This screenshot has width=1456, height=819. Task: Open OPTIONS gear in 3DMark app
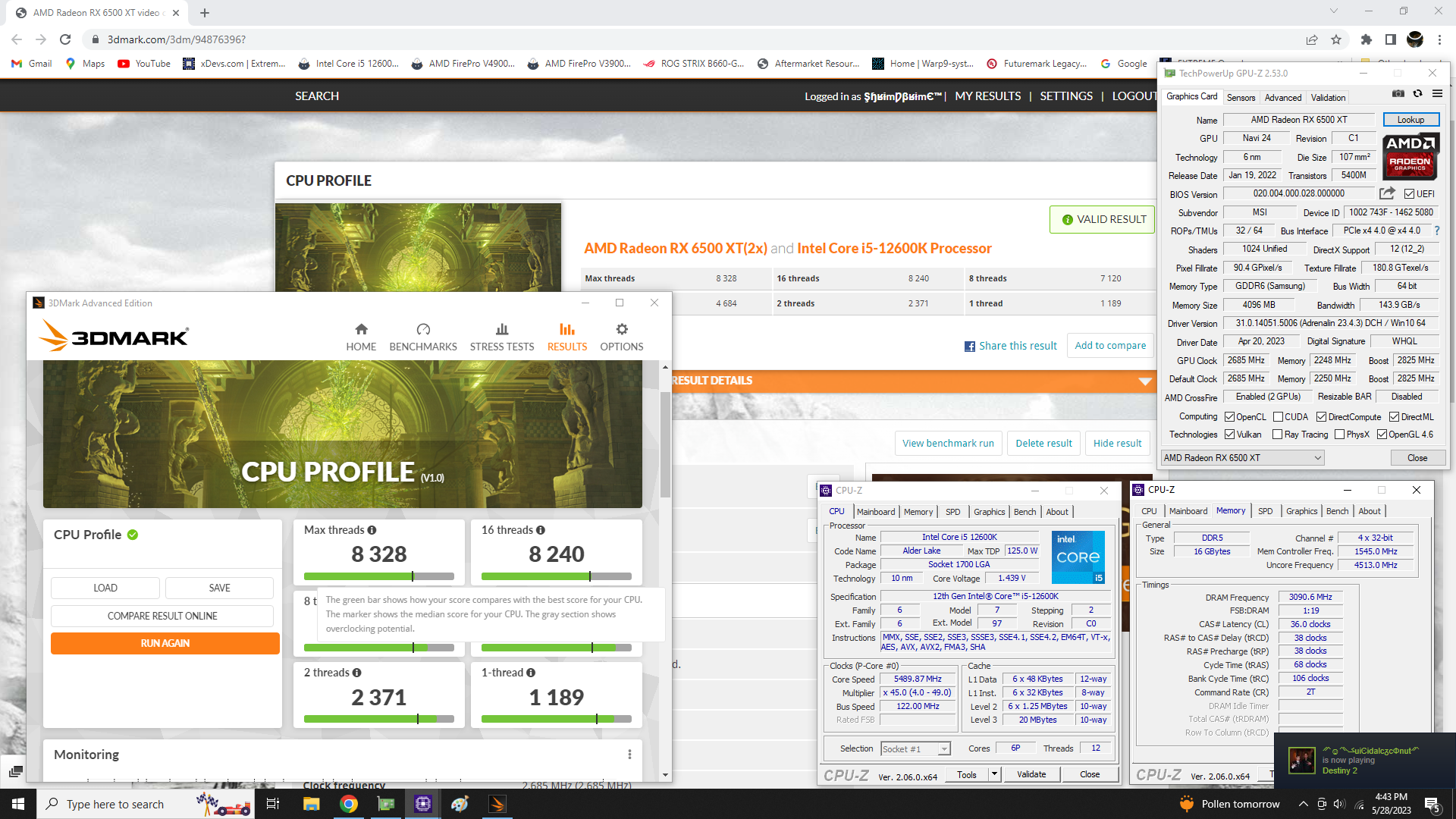(622, 337)
